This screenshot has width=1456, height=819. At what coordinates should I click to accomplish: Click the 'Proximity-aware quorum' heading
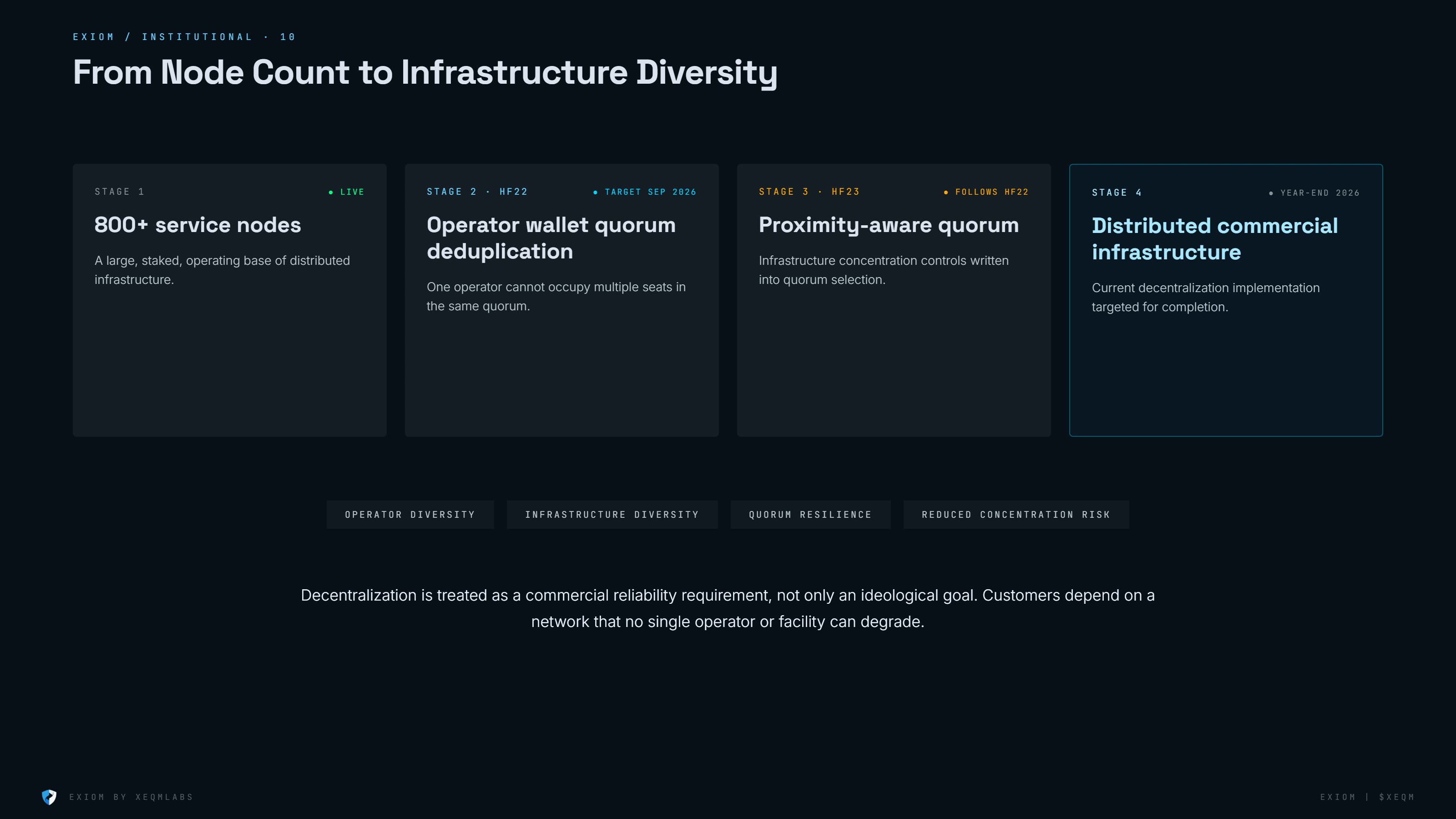click(x=889, y=225)
